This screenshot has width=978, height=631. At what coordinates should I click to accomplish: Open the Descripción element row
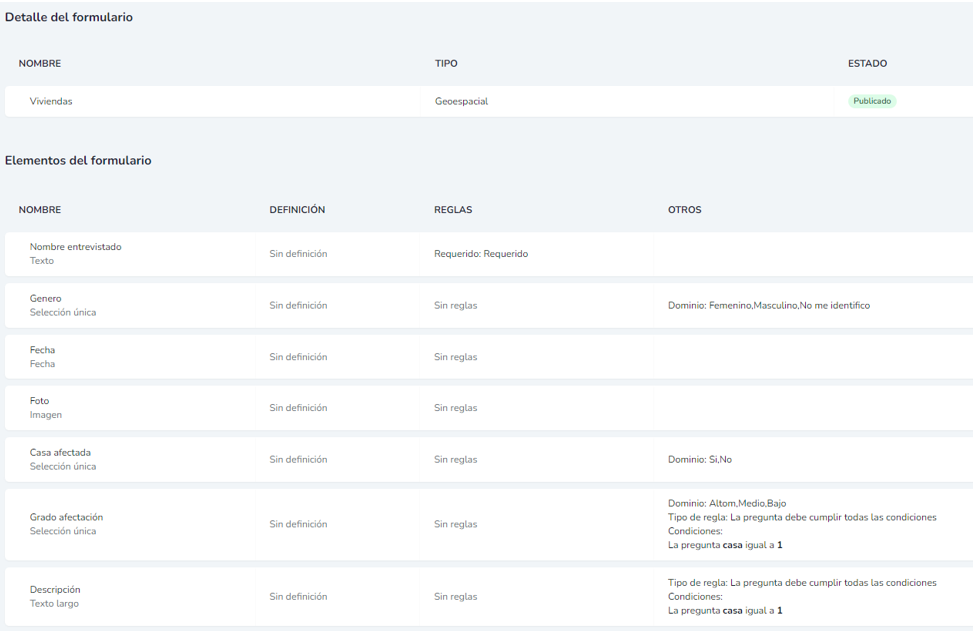[55, 590]
